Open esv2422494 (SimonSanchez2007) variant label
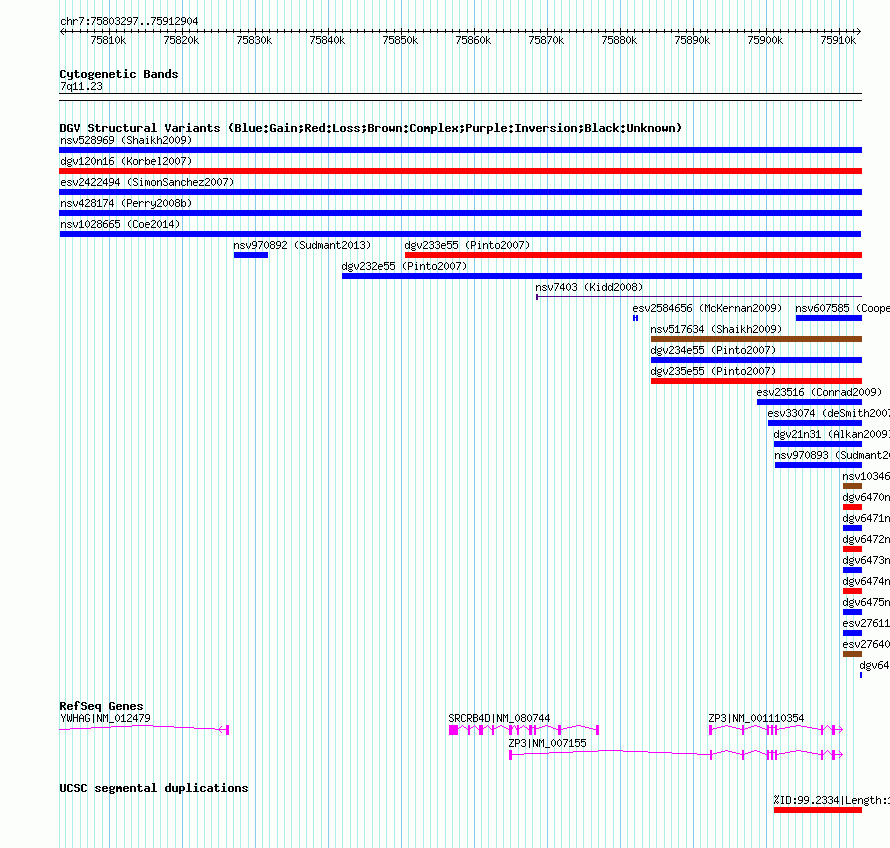Viewport: 890px width, 848px height. point(147,182)
